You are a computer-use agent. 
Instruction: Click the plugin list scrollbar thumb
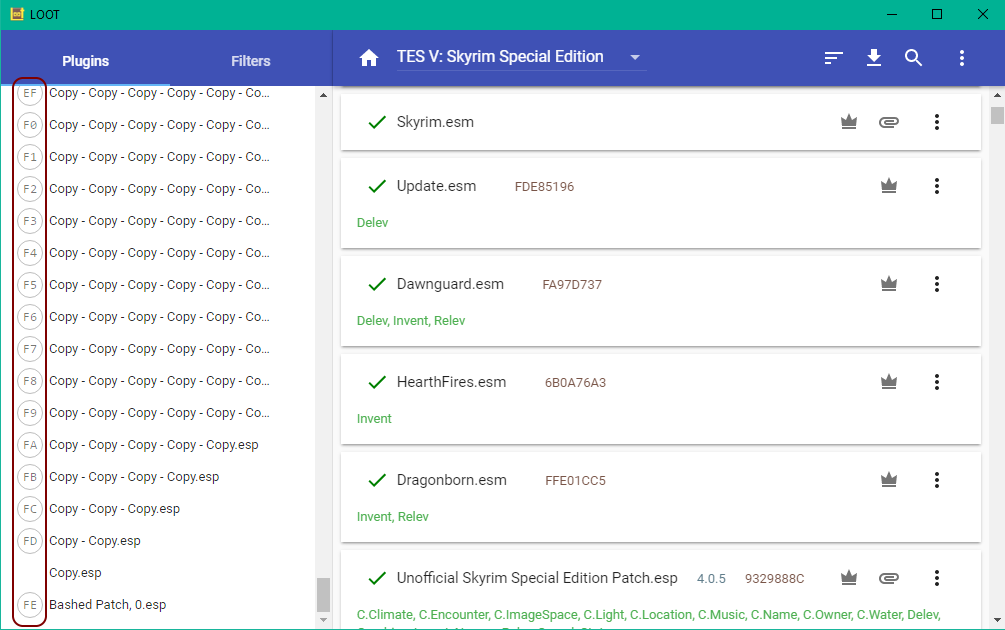[323, 595]
